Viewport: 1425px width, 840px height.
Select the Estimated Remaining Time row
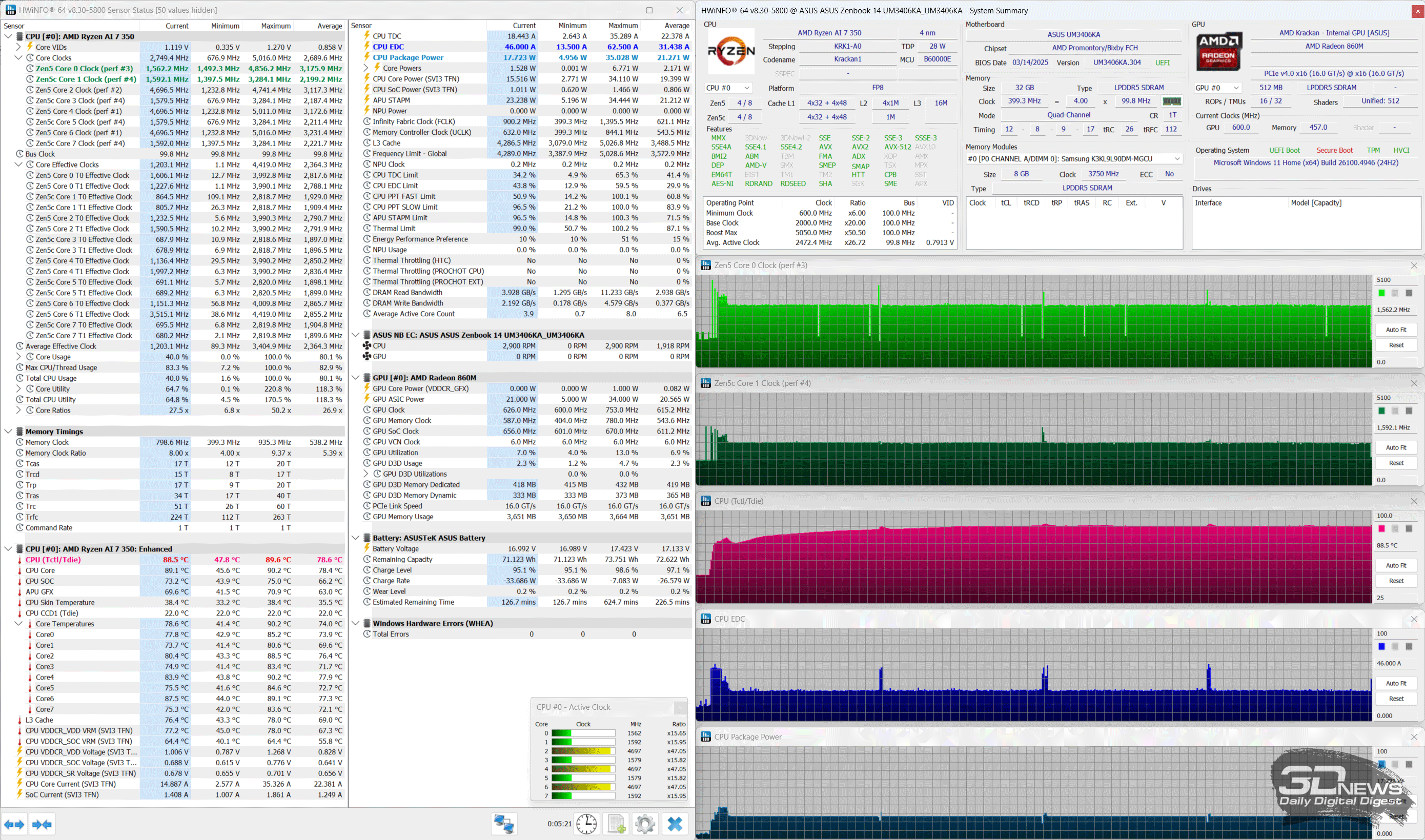(x=526, y=602)
